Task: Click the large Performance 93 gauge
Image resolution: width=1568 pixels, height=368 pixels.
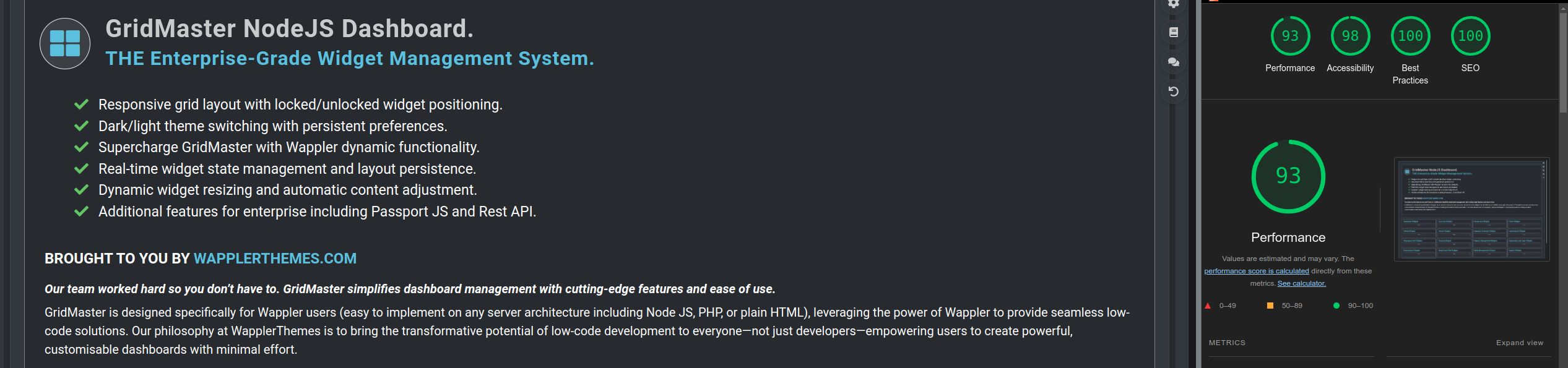Action: 1288,177
